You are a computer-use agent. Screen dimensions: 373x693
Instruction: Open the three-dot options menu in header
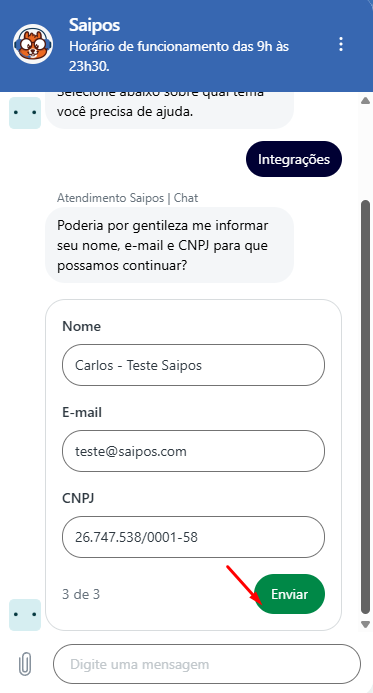[340, 44]
